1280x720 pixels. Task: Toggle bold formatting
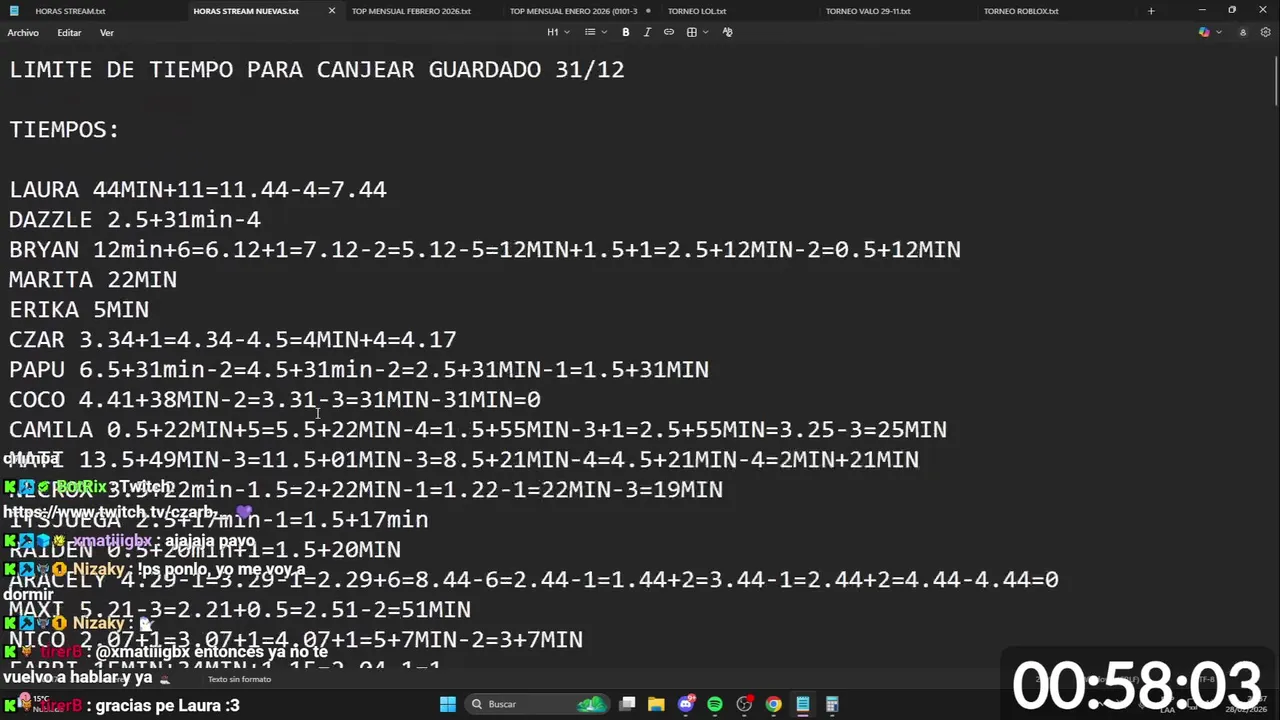[x=626, y=32]
